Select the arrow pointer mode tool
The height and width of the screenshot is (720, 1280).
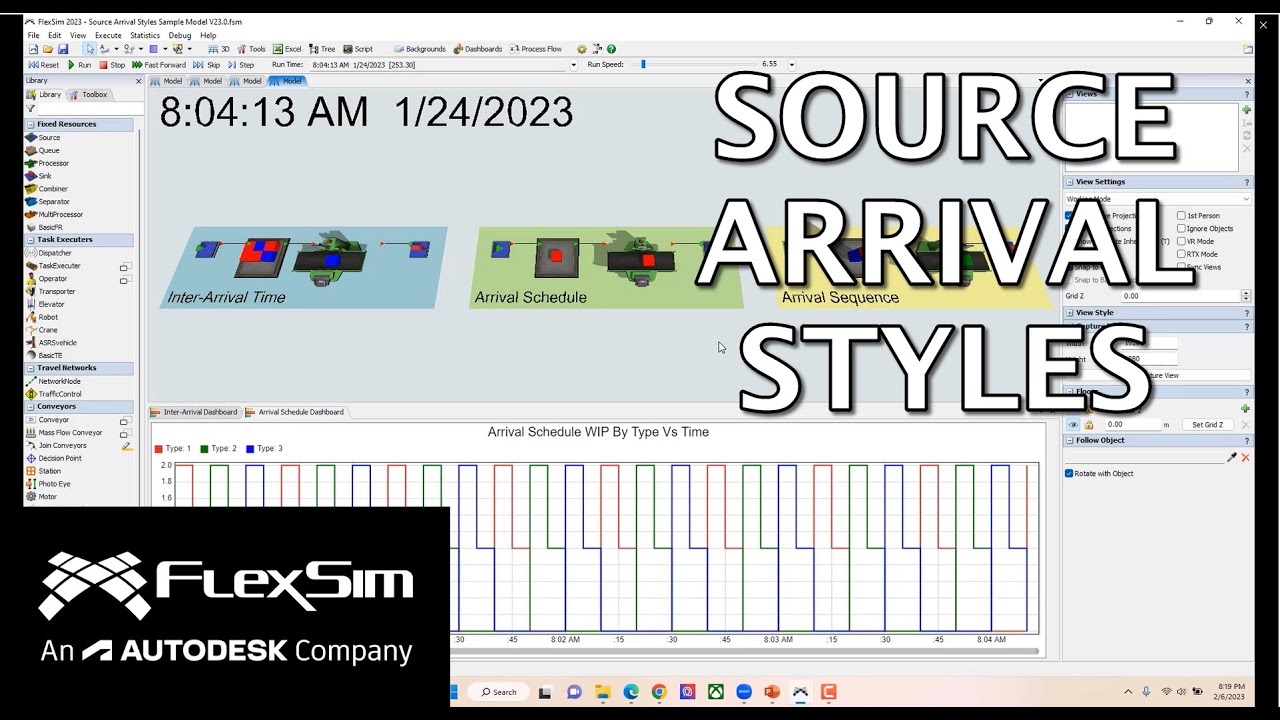(90, 49)
